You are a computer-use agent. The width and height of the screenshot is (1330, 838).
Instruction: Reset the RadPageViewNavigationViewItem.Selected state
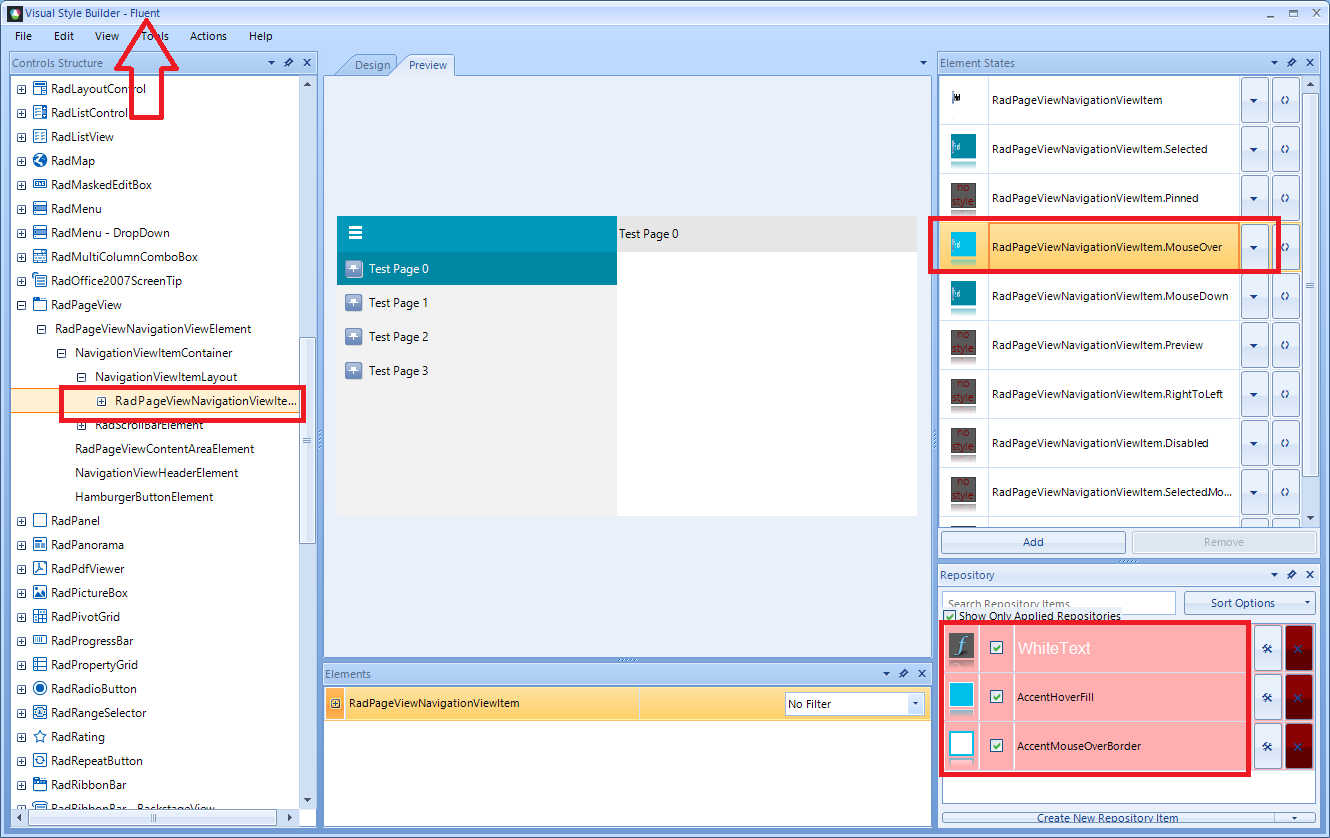point(1286,149)
